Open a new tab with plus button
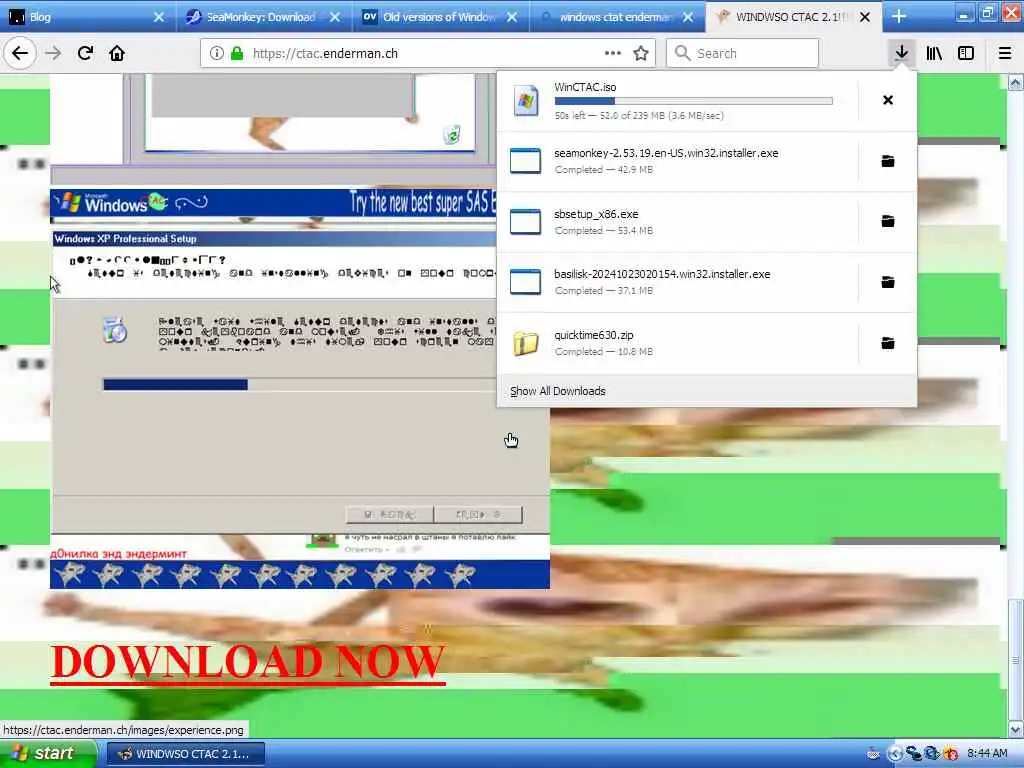This screenshot has height=768, width=1024. click(899, 17)
